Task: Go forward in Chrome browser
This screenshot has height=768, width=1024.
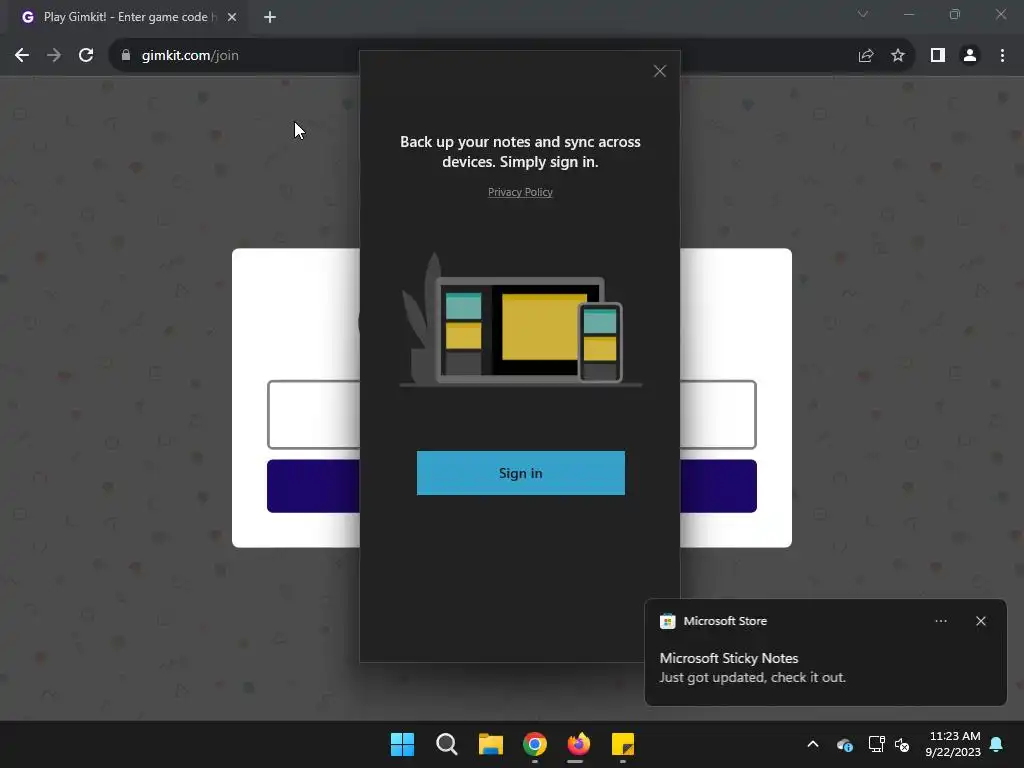Action: (54, 56)
